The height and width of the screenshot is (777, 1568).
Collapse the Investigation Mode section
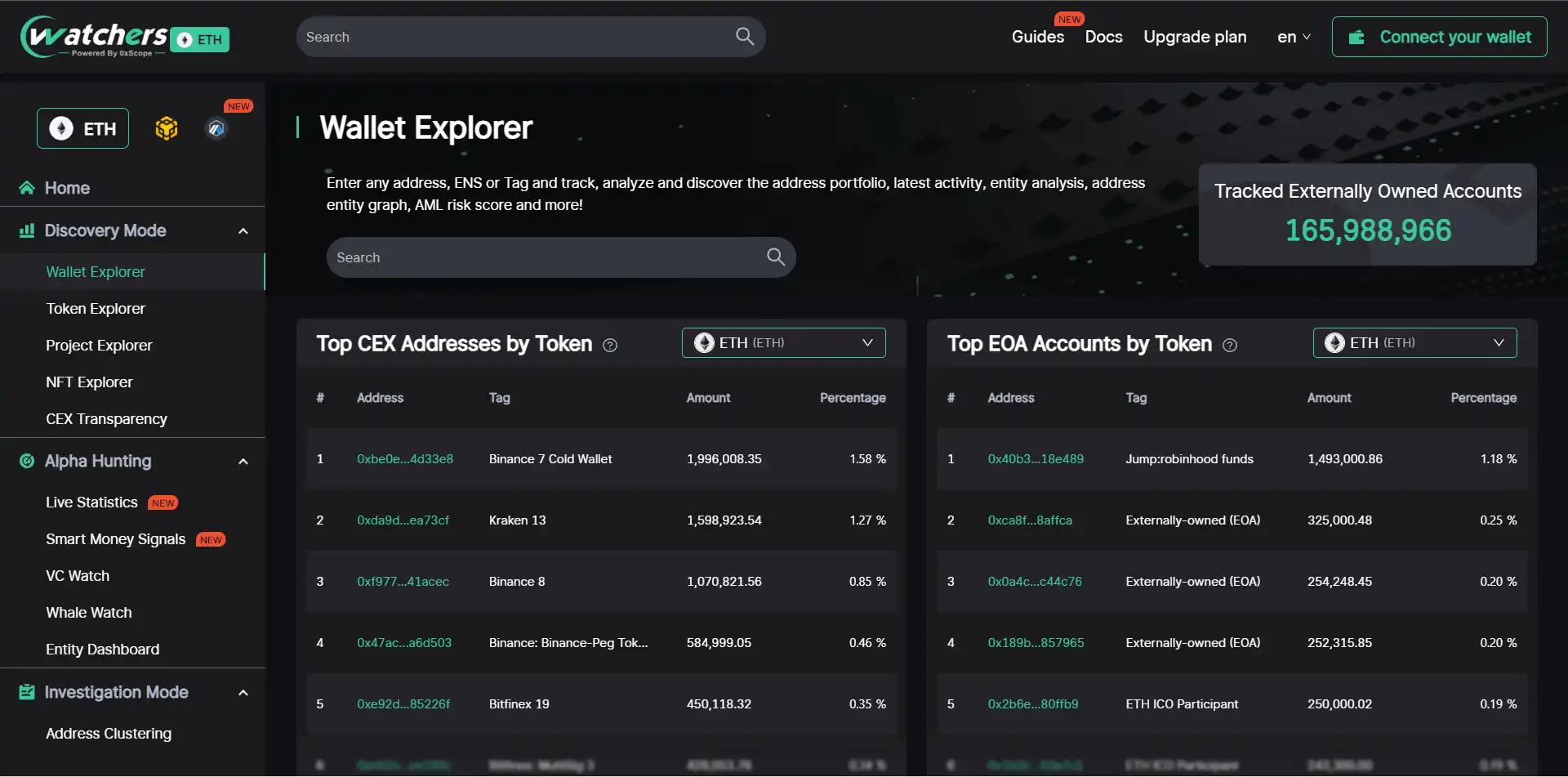243,693
